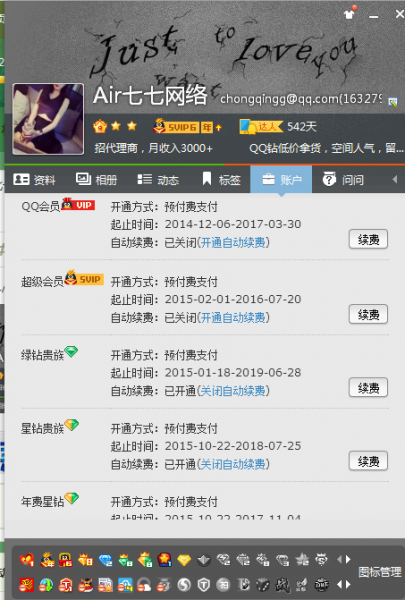Click the top icon row right arrow
The height and width of the screenshot is (600, 405).
[x=348, y=559]
